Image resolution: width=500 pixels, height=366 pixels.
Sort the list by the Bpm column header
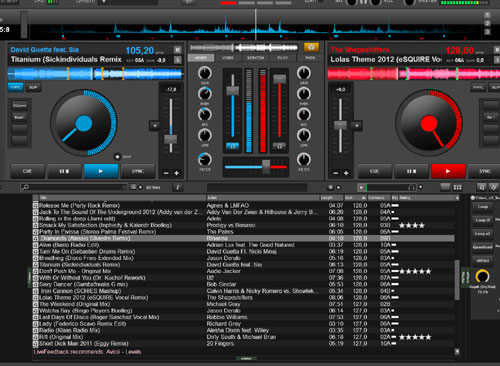pyautogui.click(x=355, y=198)
